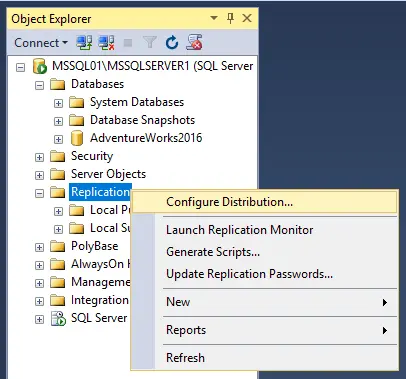Toggle the Auto Hide pin icon

click(230, 18)
